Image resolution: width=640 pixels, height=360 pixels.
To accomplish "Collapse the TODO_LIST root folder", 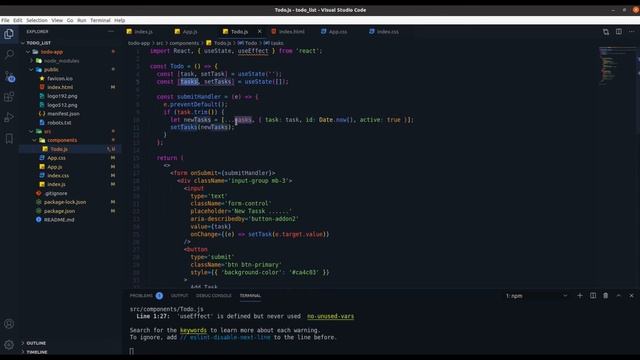I will point(23,43).
